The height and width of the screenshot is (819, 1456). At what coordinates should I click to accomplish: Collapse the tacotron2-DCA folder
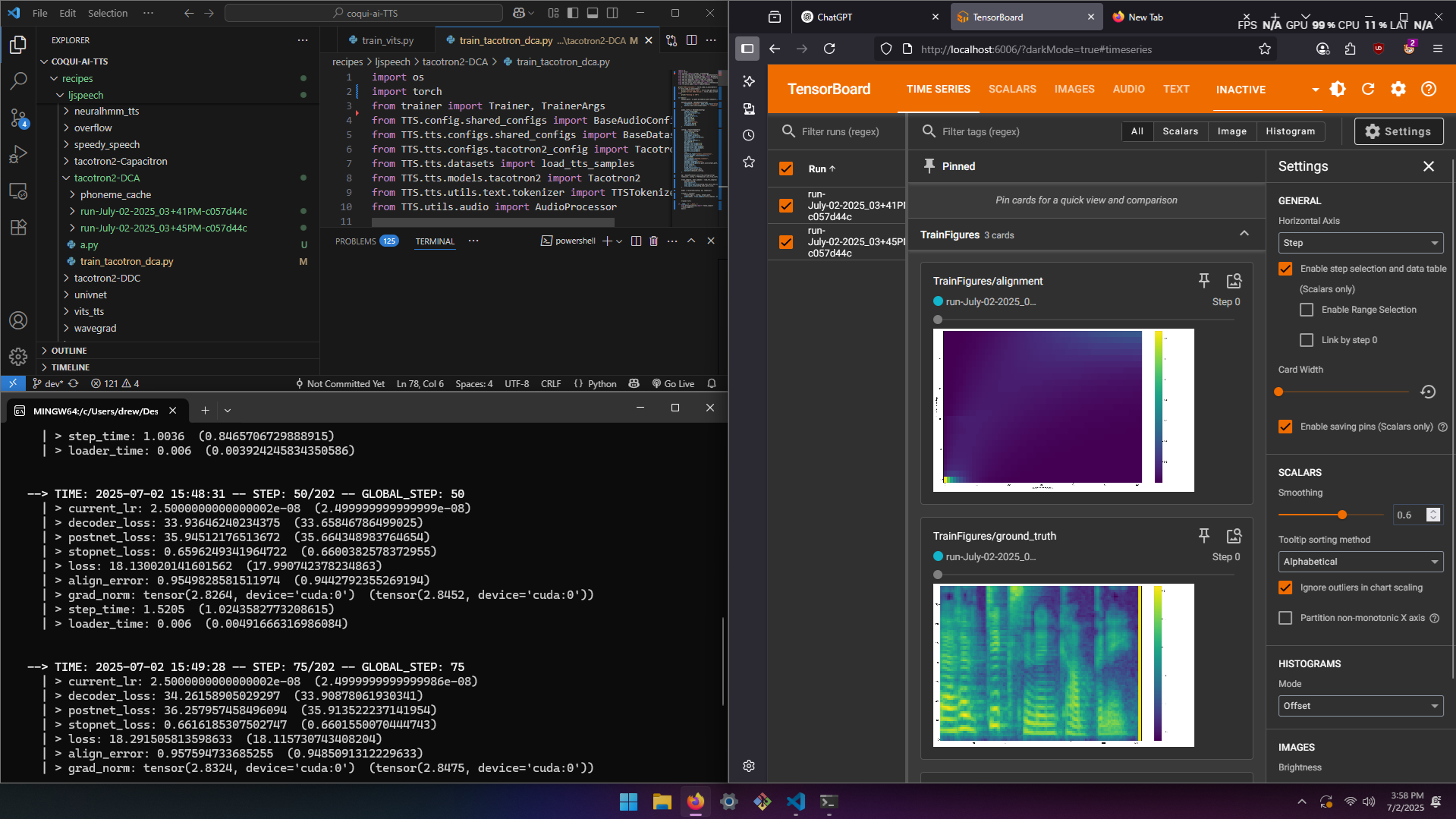click(107, 178)
